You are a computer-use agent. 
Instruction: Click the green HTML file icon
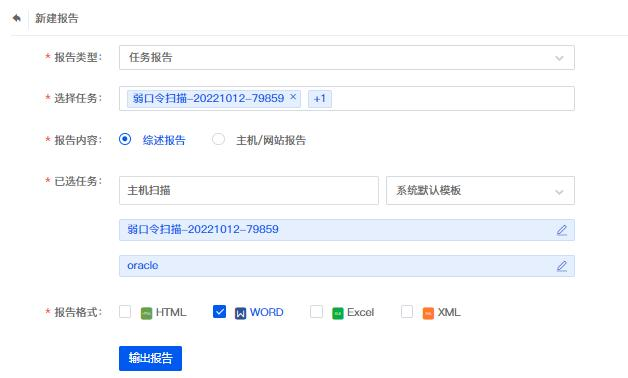pos(147,313)
